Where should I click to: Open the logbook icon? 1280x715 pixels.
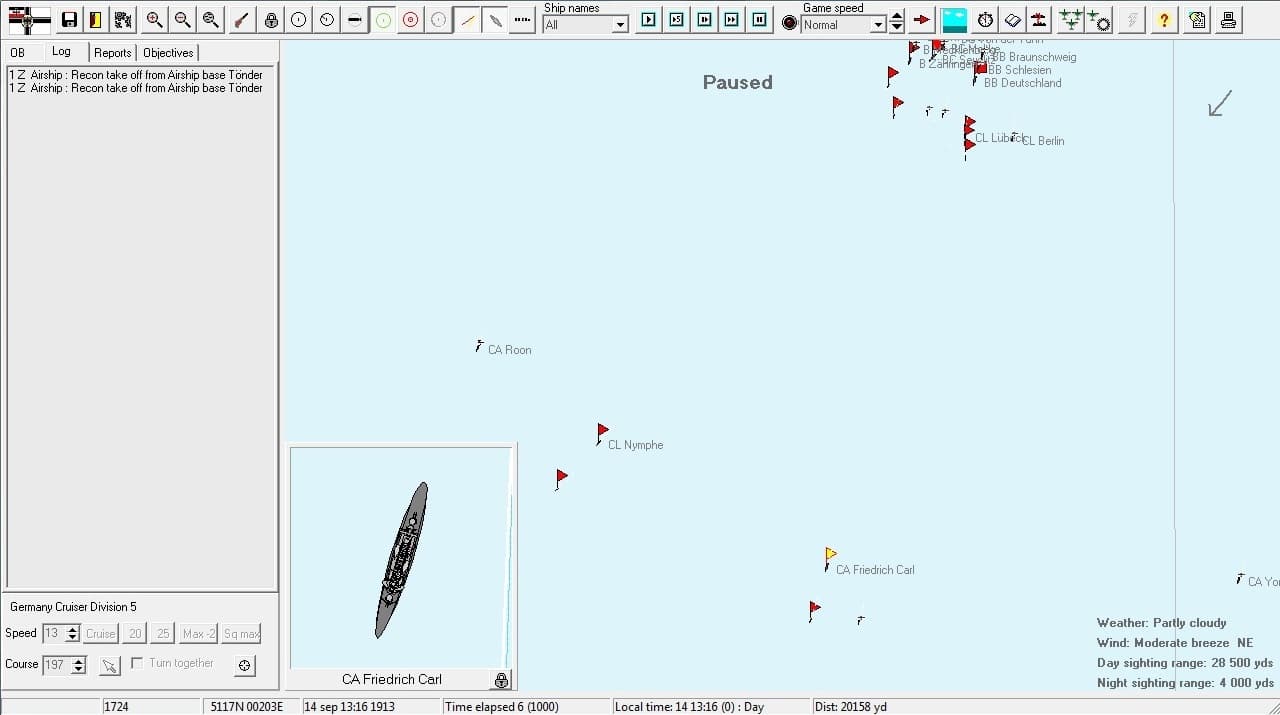click(1013, 20)
